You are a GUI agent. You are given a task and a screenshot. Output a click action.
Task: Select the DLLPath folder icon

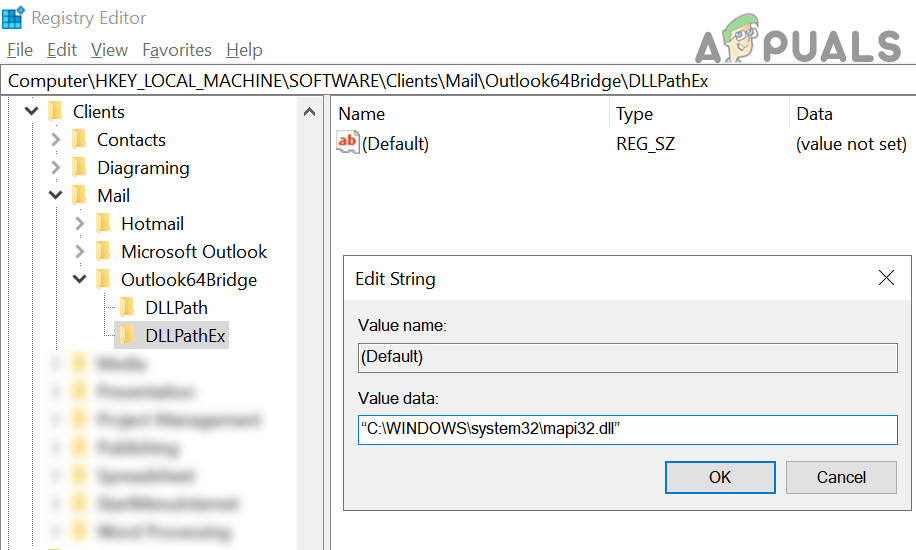(x=128, y=308)
